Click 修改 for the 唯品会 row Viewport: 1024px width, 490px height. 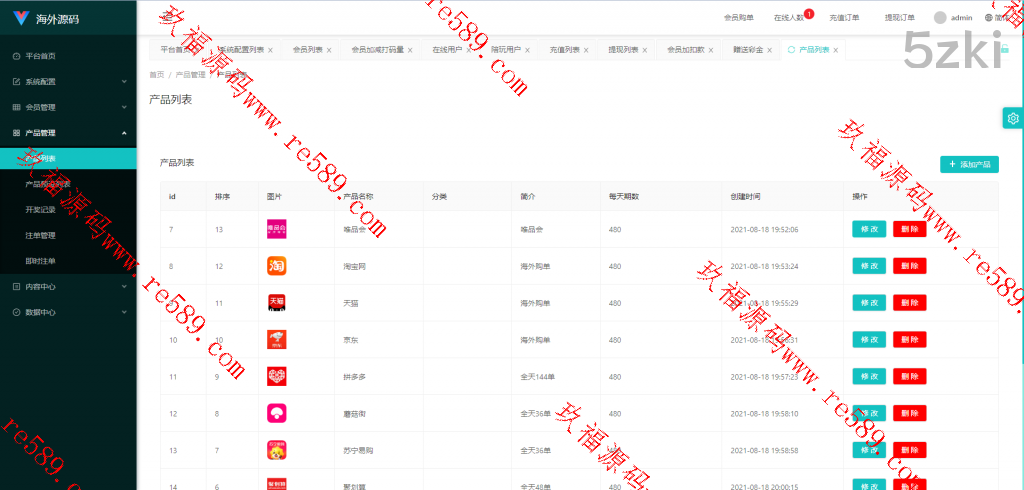coord(868,229)
